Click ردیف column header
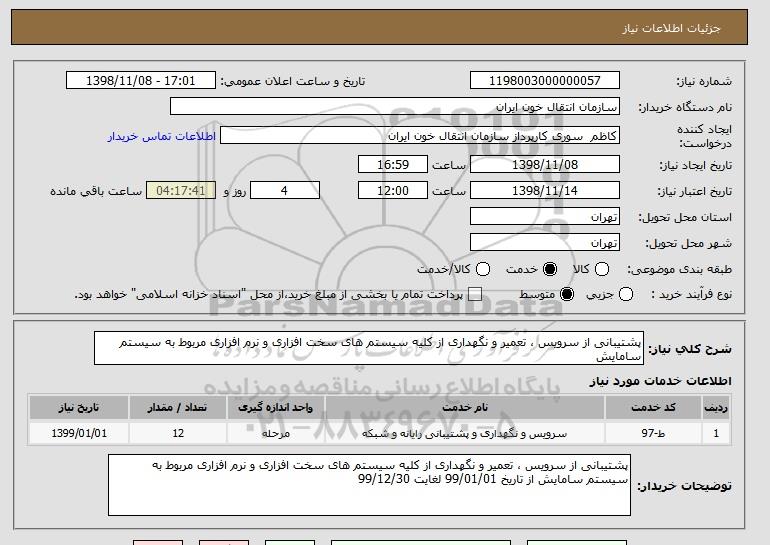Screen dimensions: 770x545 716,408
